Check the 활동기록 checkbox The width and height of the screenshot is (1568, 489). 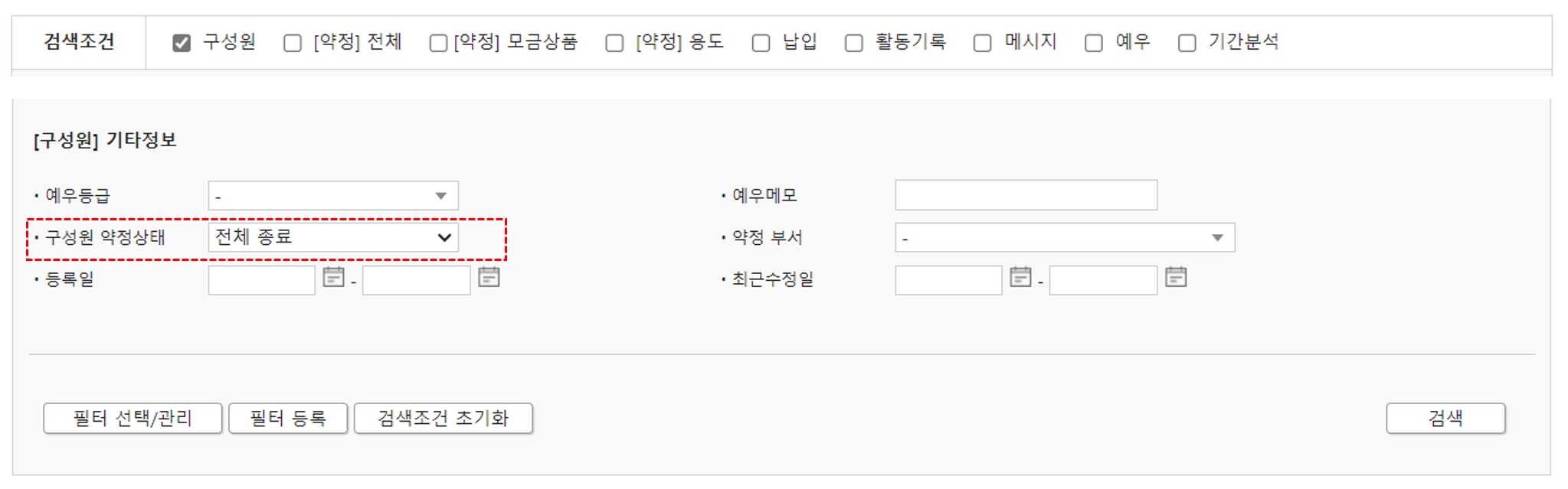(853, 43)
